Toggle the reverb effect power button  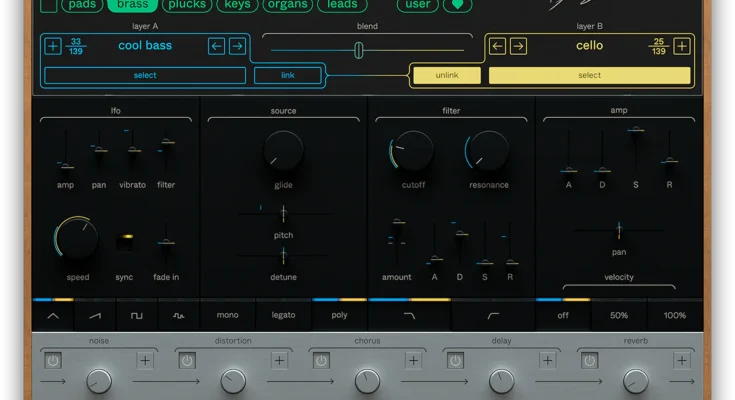[589, 360]
